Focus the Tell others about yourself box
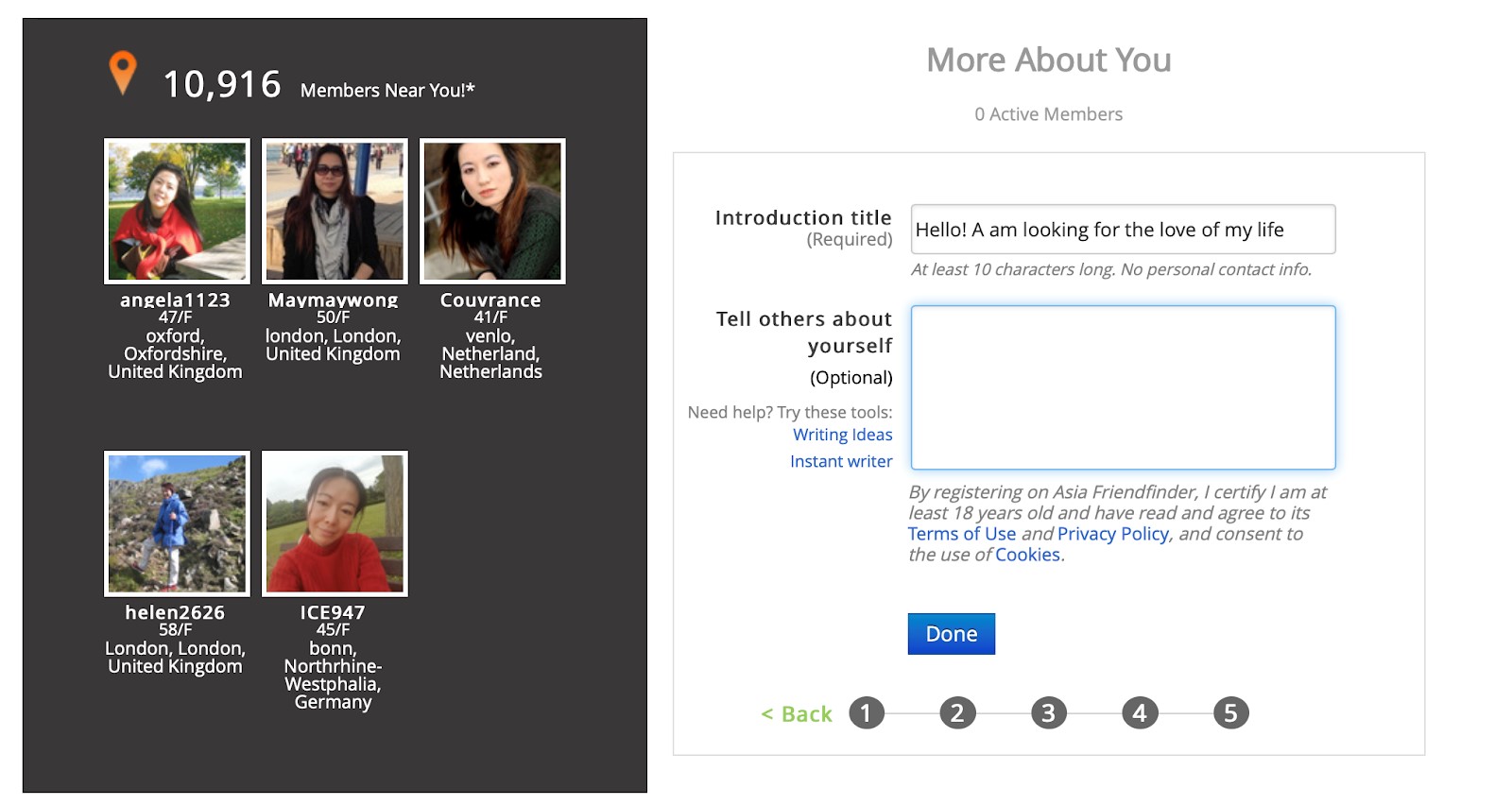The width and height of the screenshot is (1512, 805). [1122, 387]
